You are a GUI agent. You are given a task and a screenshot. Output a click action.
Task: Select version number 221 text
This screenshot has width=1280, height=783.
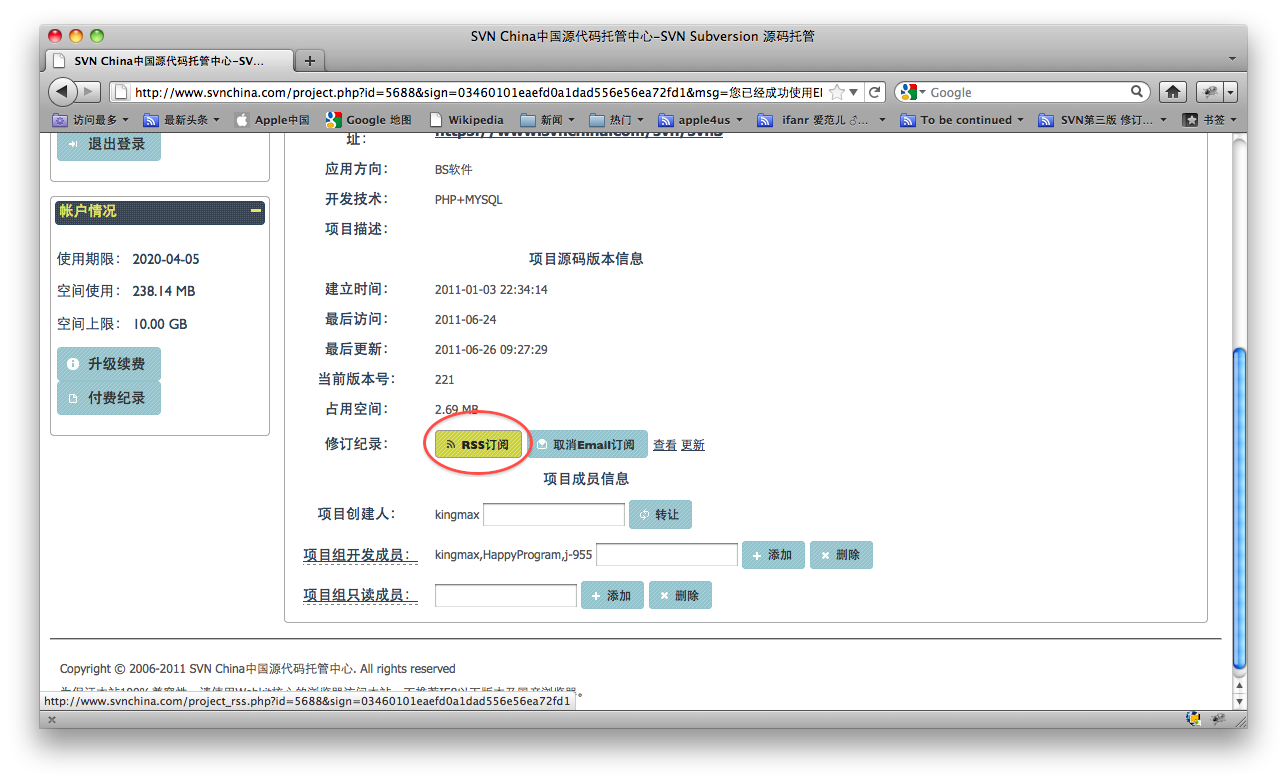[x=444, y=379]
